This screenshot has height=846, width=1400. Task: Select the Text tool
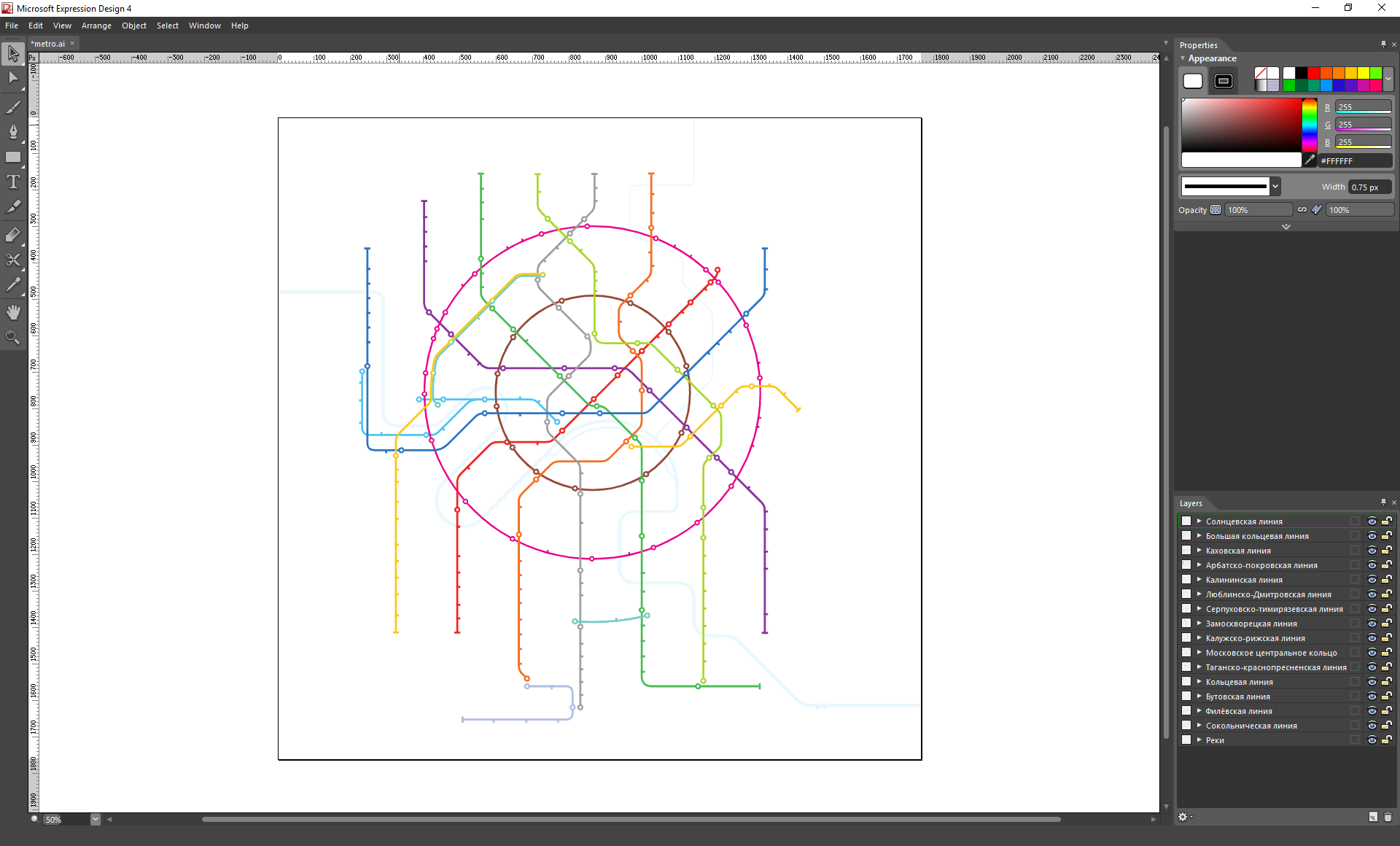[x=13, y=182]
